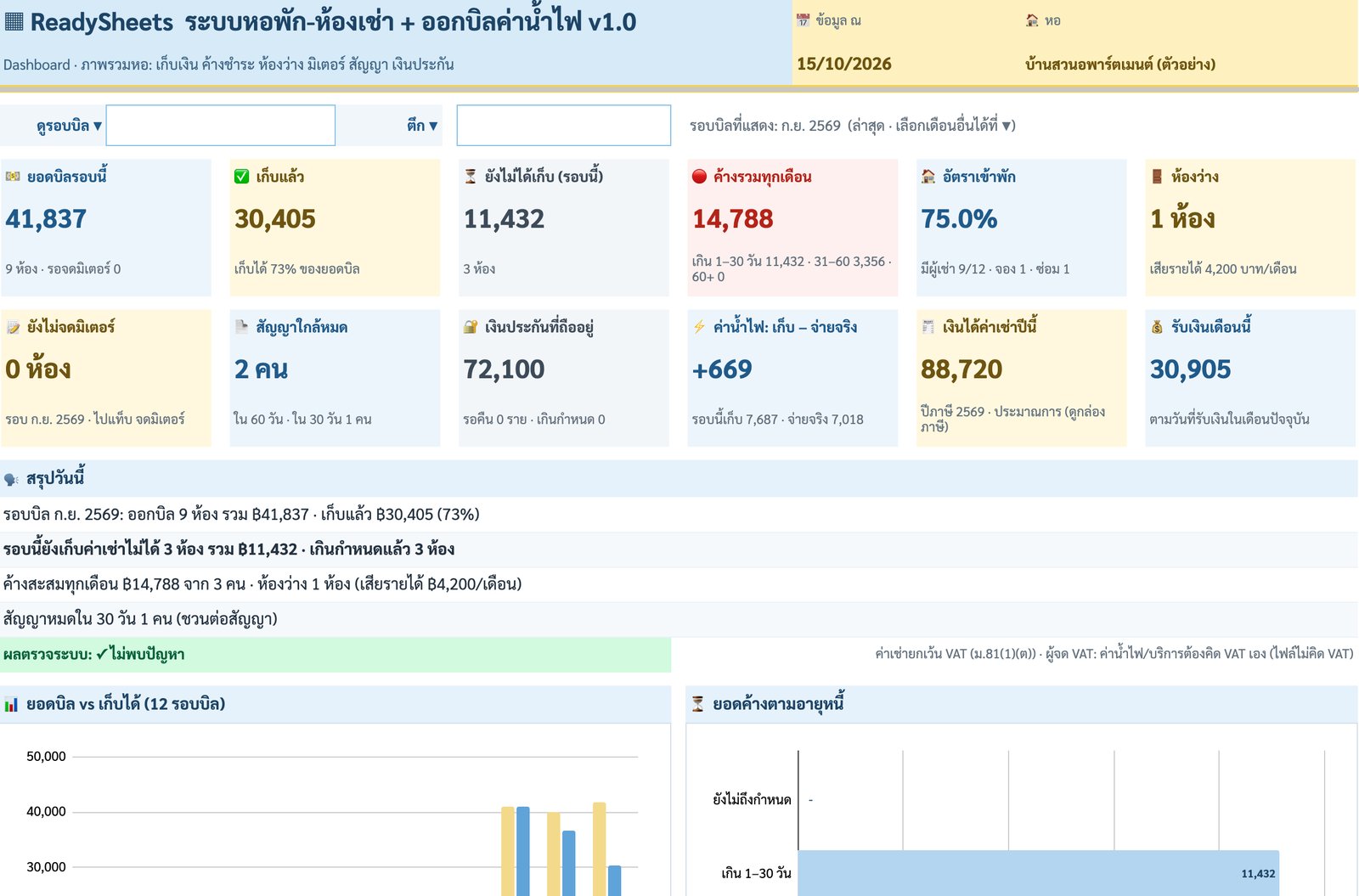
Task: Click the subtext รอบนี้เก็บ 7,687 · จ่ายจริง 7,018
Action: tap(778, 420)
